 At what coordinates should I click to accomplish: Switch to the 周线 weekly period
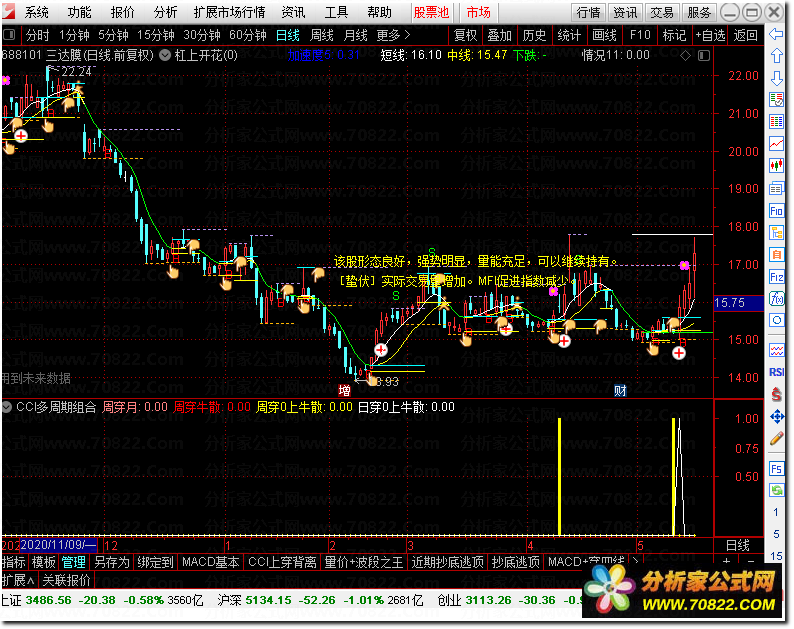[x=322, y=35]
